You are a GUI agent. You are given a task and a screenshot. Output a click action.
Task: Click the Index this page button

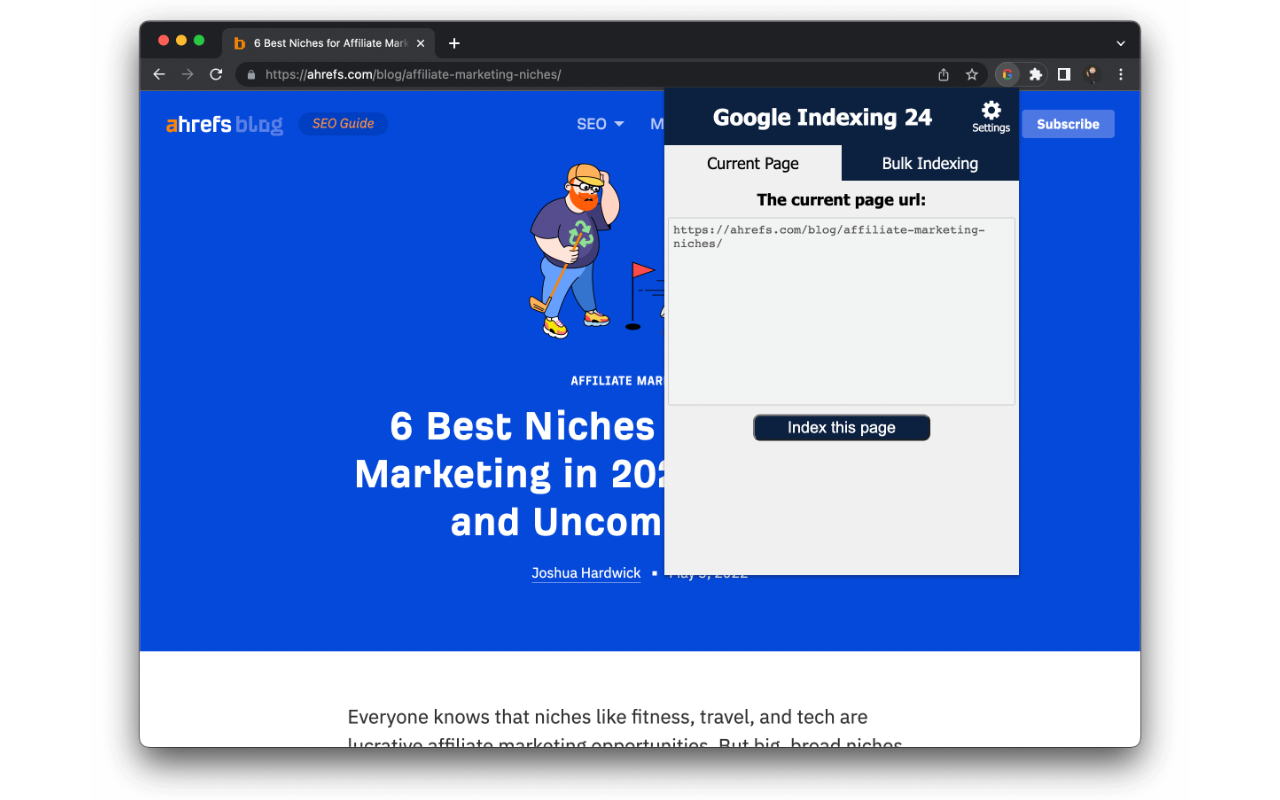pyautogui.click(x=841, y=427)
